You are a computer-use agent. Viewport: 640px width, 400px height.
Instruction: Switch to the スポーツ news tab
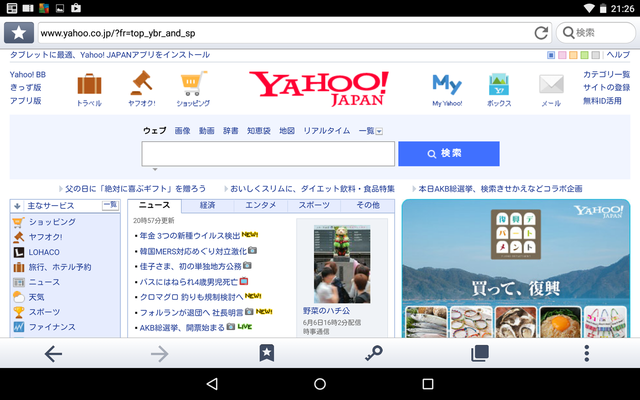click(313, 205)
